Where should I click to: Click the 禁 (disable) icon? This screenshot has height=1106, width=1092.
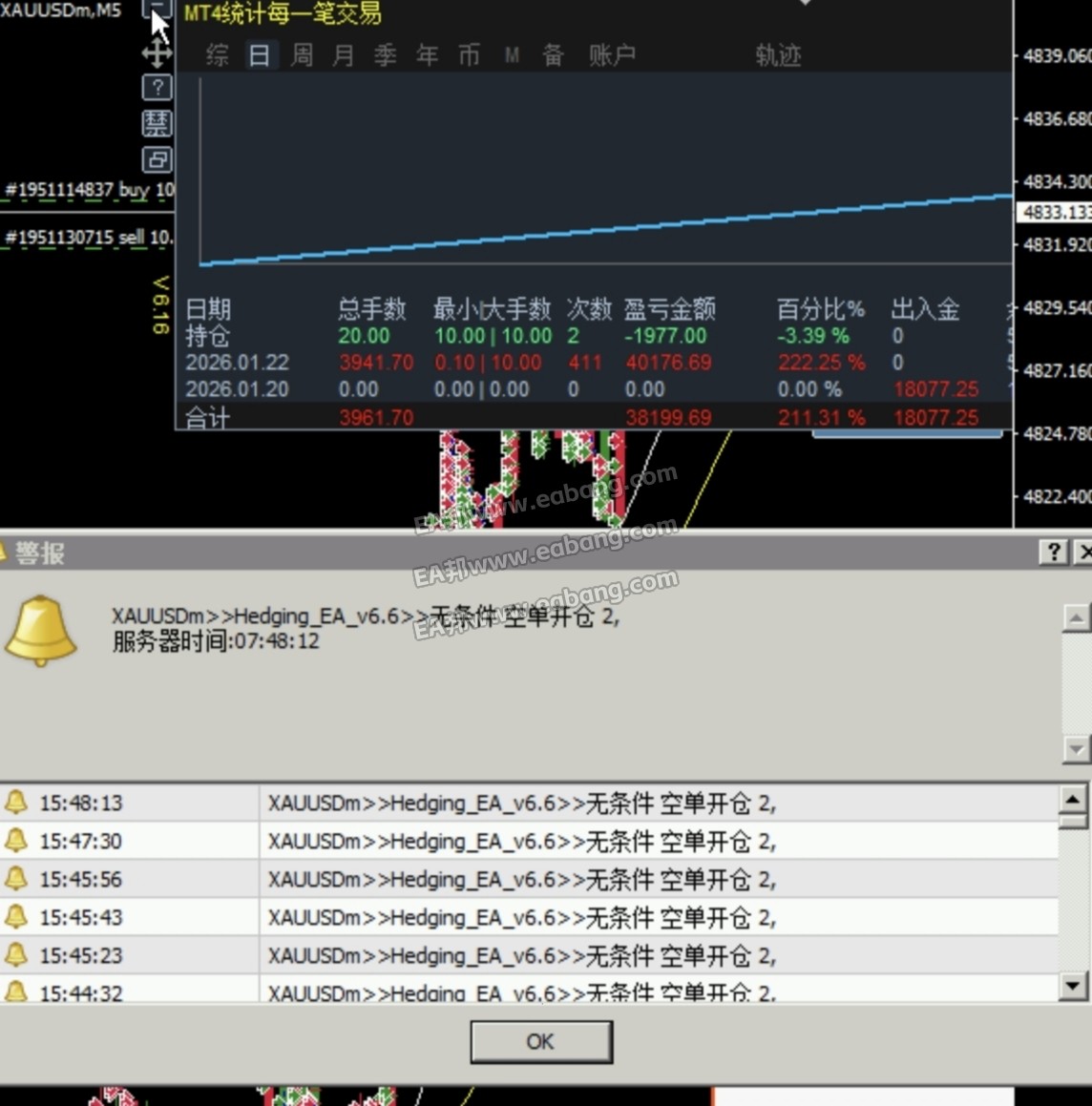pyautogui.click(x=157, y=123)
